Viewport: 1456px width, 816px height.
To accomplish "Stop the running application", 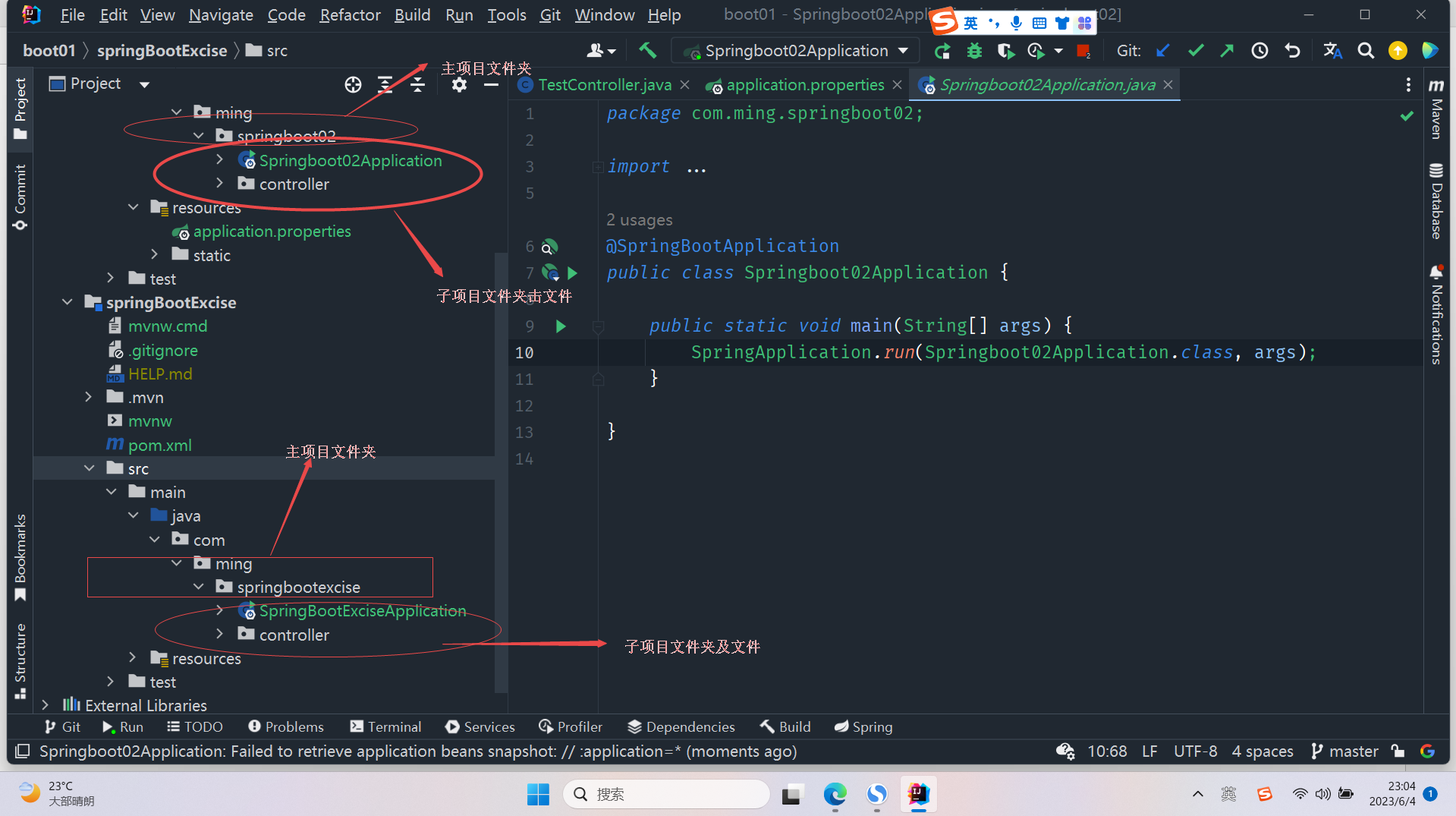I will tap(1083, 51).
